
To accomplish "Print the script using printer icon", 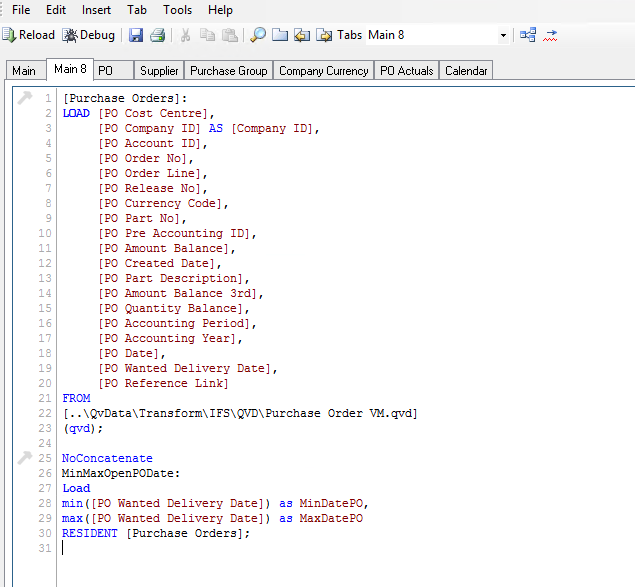I will [158, 35].
